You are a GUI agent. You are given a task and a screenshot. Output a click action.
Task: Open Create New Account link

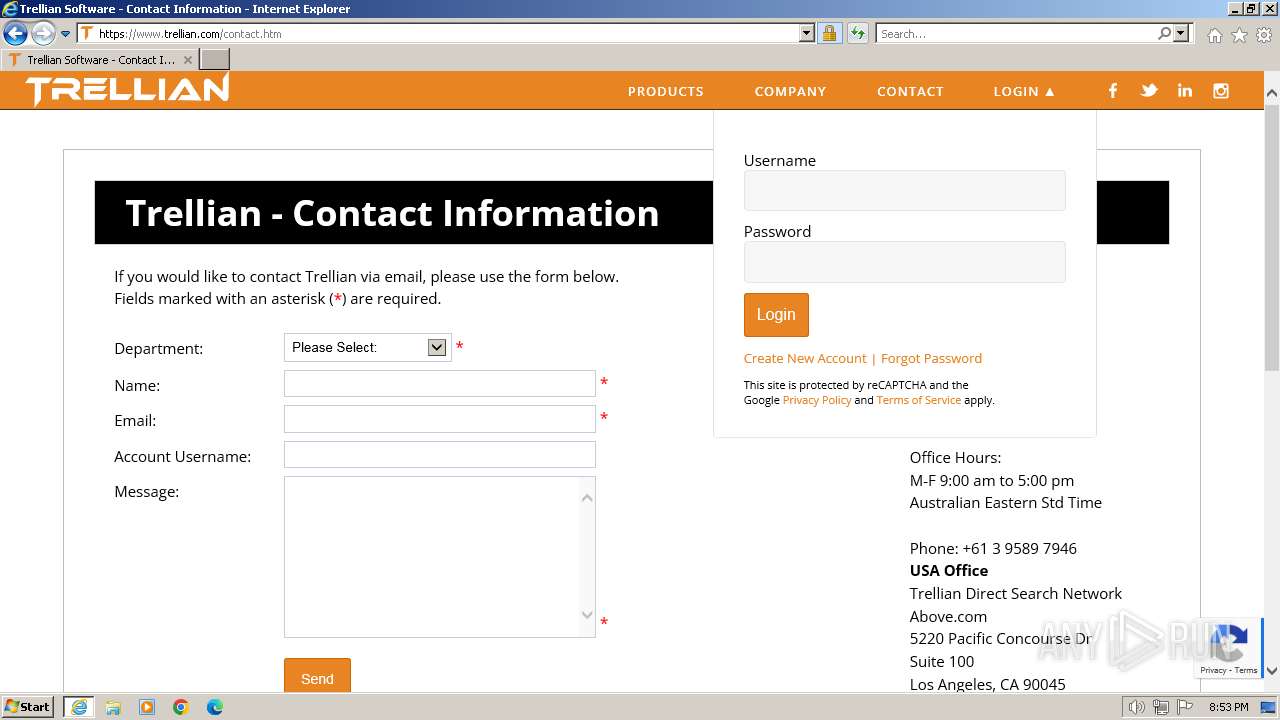click(x=805, y=358)
